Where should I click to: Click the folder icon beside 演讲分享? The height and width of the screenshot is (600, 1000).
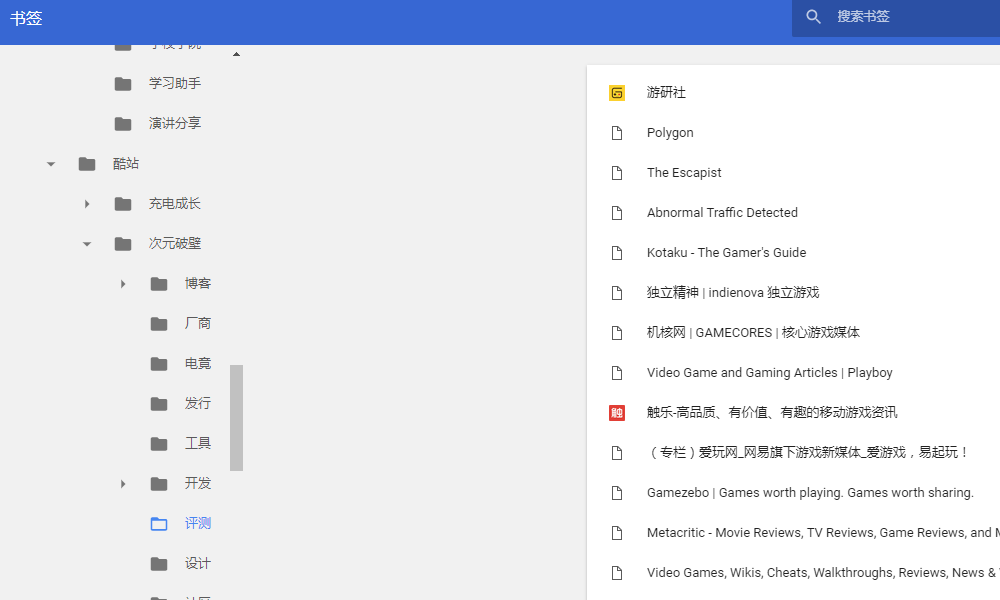click(x=123, y=124)
